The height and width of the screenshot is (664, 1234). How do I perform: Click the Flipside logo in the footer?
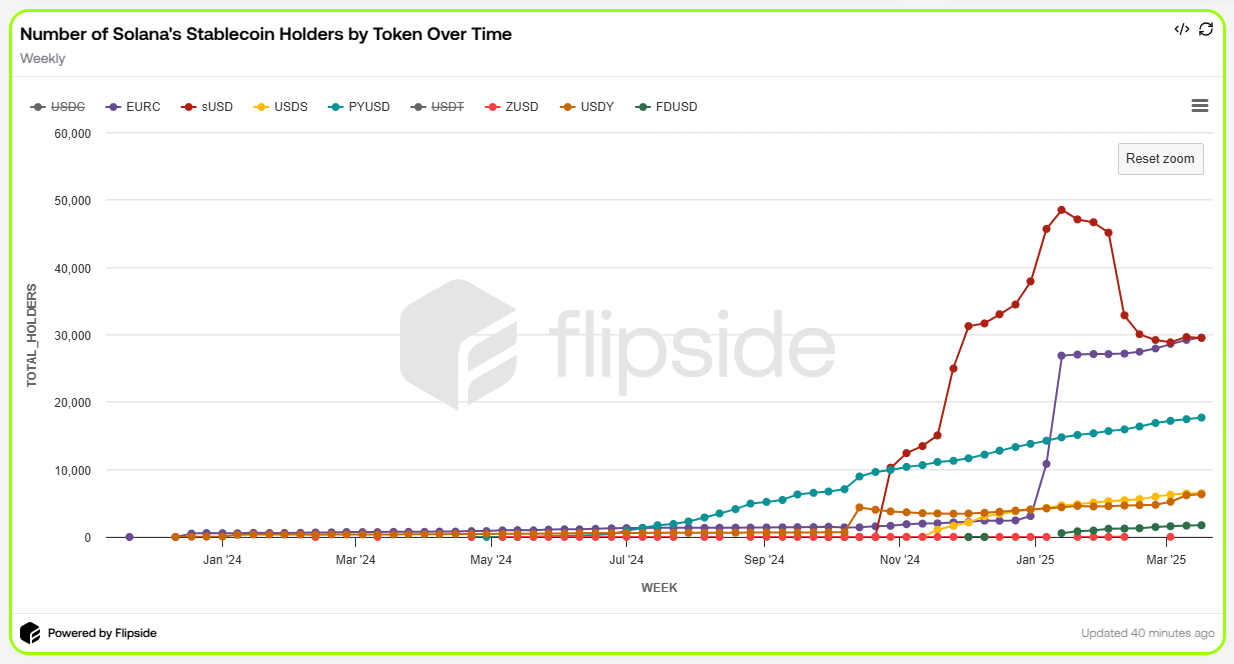tap(32, 632)
